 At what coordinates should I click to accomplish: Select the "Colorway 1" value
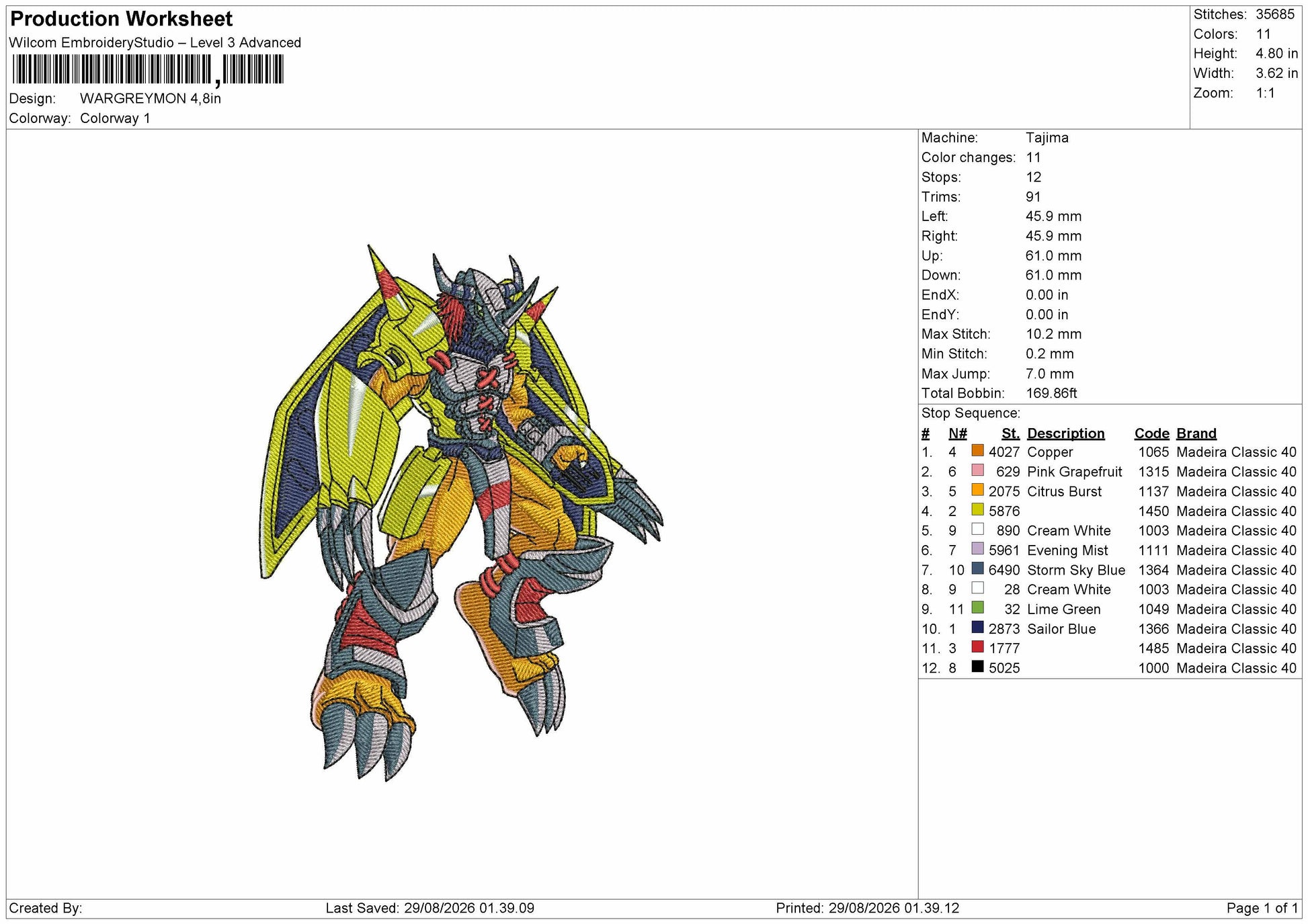coord(115,118)
